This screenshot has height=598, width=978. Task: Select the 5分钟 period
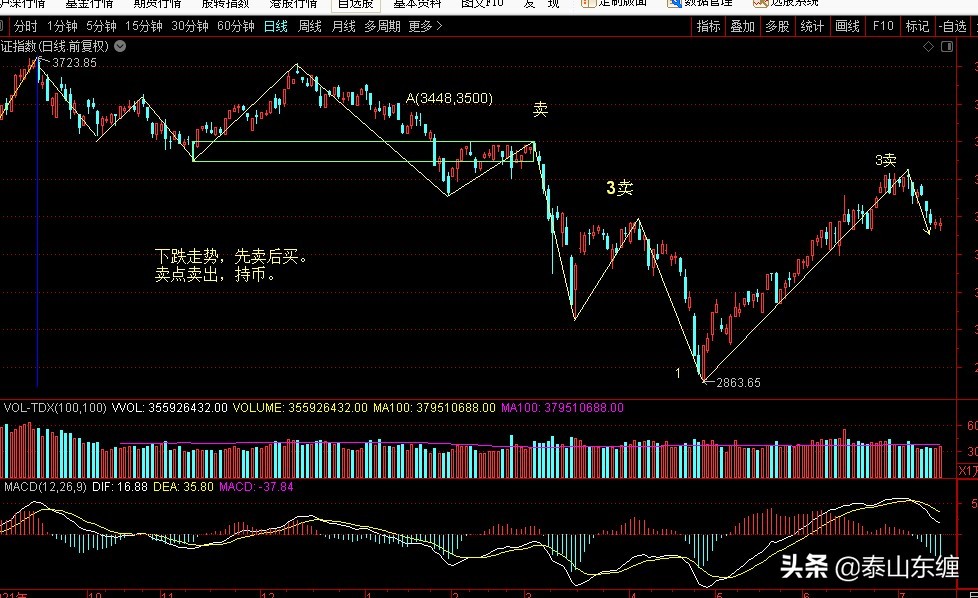101,26
